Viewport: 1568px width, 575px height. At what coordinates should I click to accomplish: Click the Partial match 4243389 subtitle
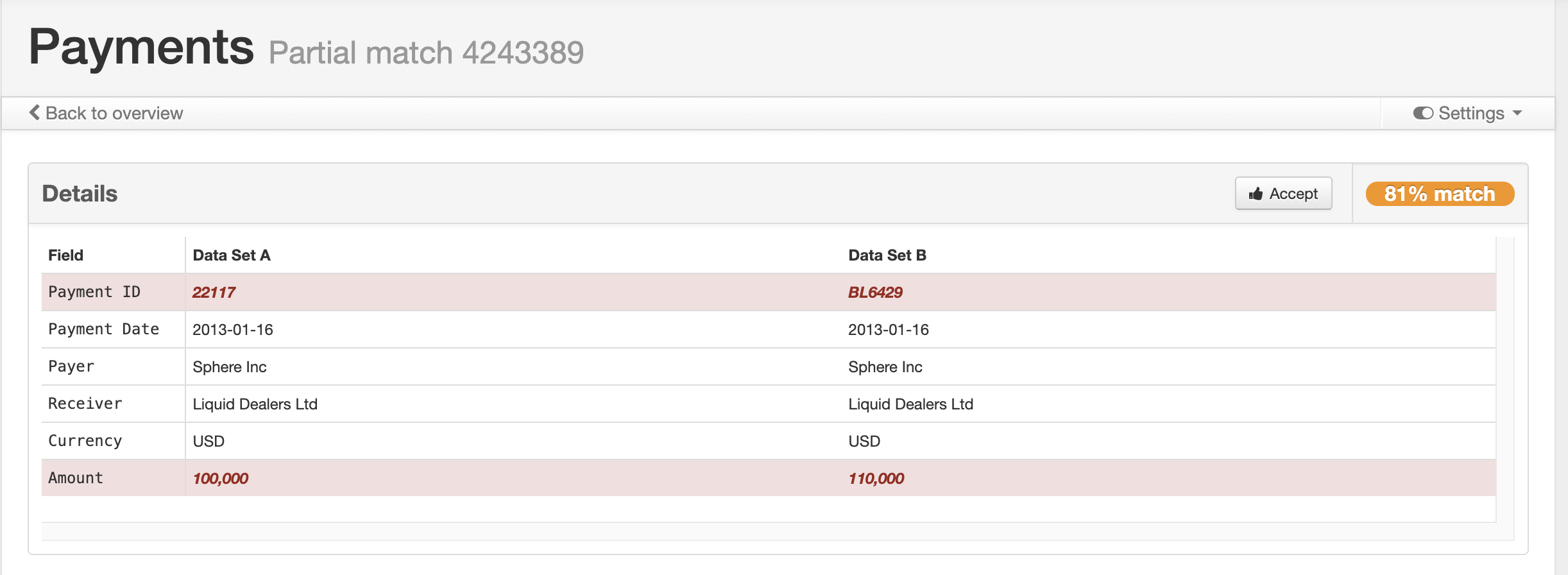tap(426, 53)
